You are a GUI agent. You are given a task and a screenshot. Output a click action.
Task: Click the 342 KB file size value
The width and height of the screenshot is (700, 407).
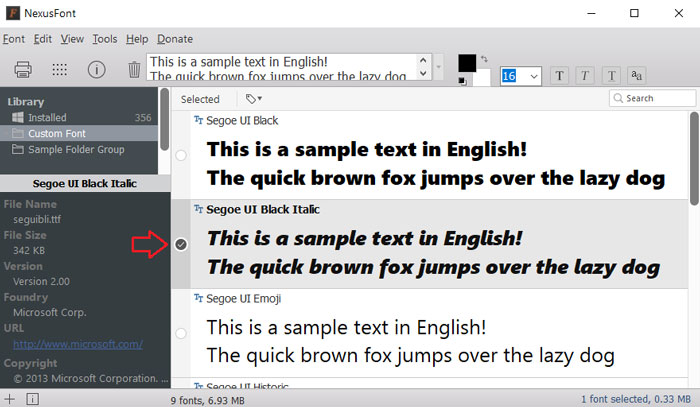point(29,250)
